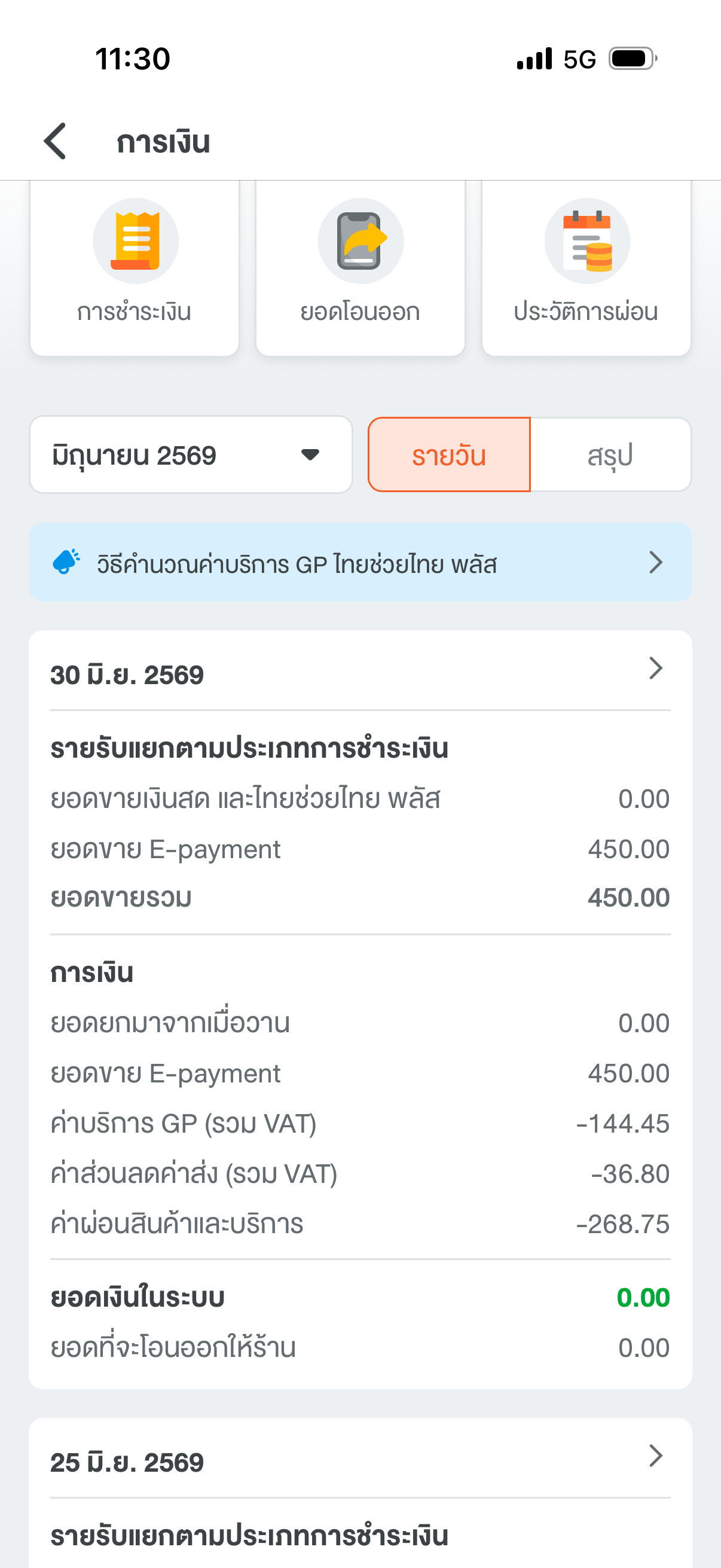721x1568 pixels.
Task: Switch to the สรุป summary view
Action: coord(610,454)
